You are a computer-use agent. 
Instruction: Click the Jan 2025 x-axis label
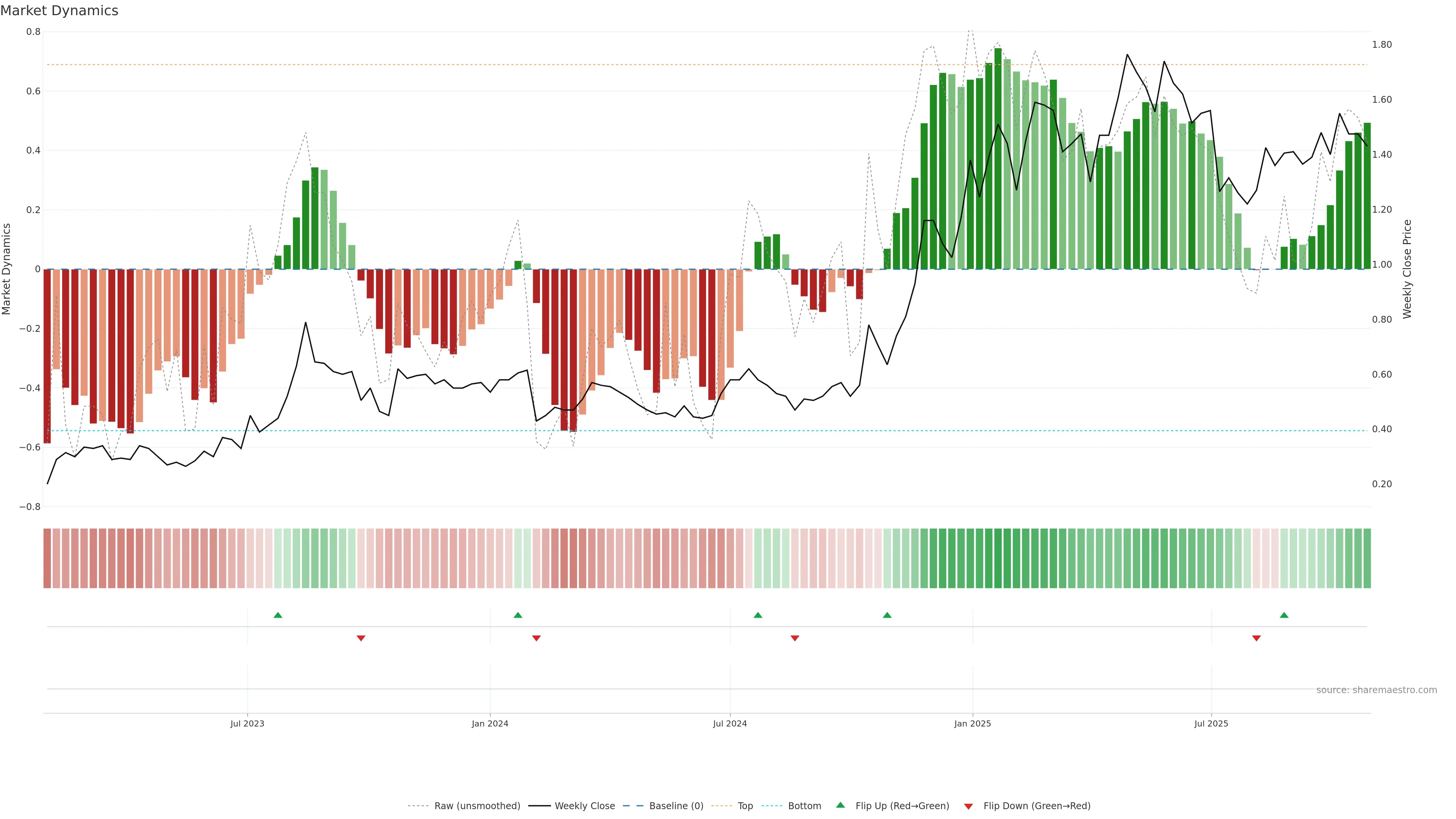972,723
